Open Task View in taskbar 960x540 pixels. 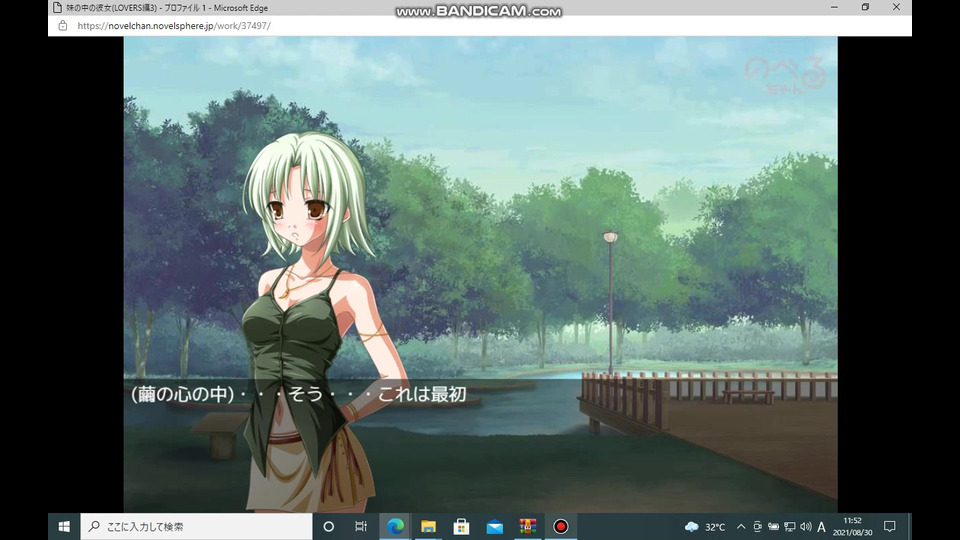[361, 527]
